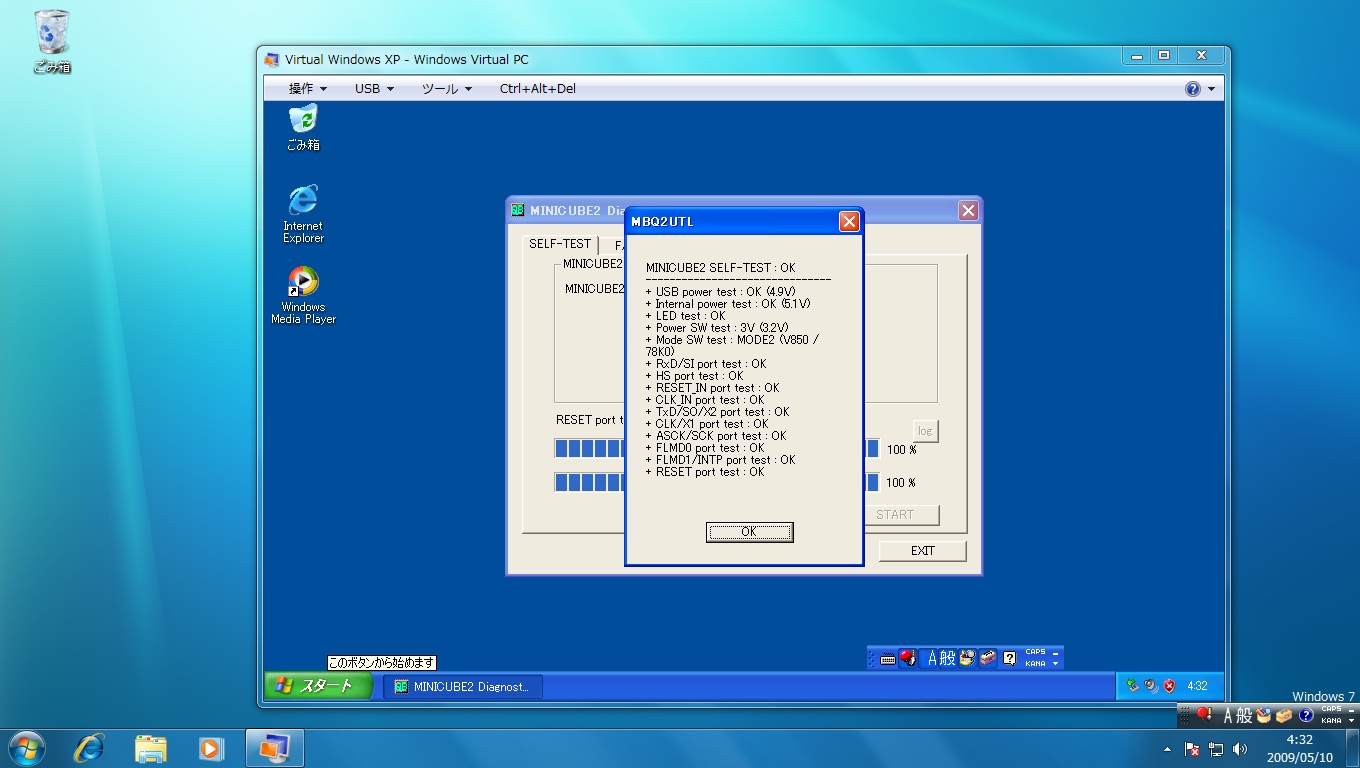Click the Virtual PC help question icon

pyautogui.click(x=1193, y=89)
